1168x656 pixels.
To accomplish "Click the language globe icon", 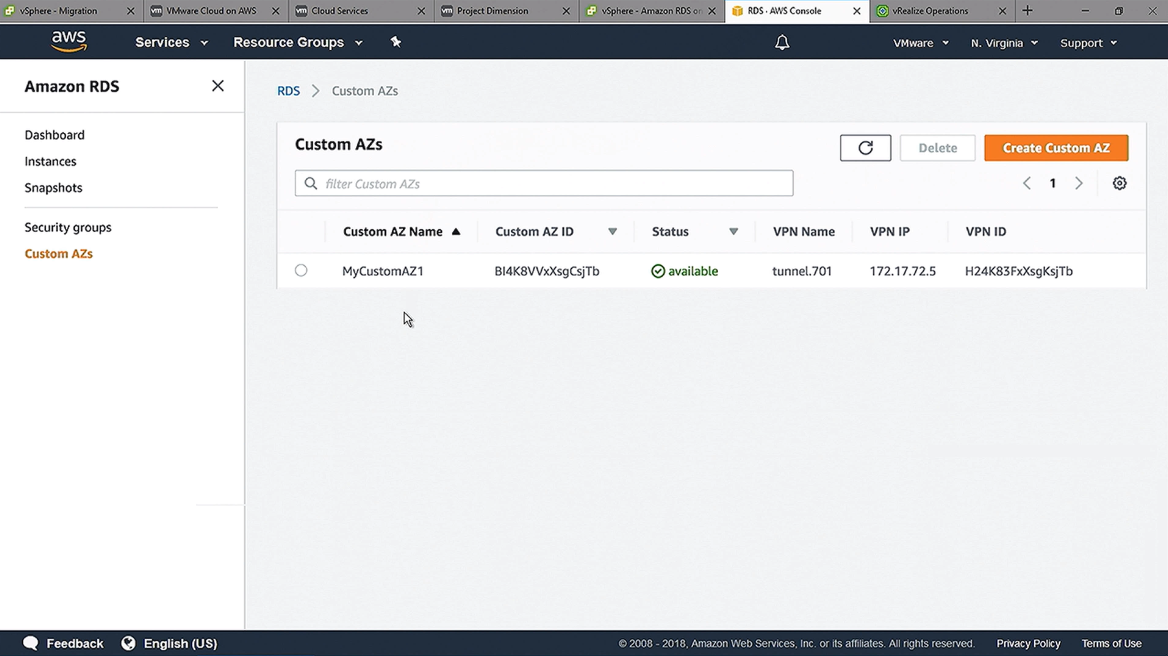I will point(128,643).
